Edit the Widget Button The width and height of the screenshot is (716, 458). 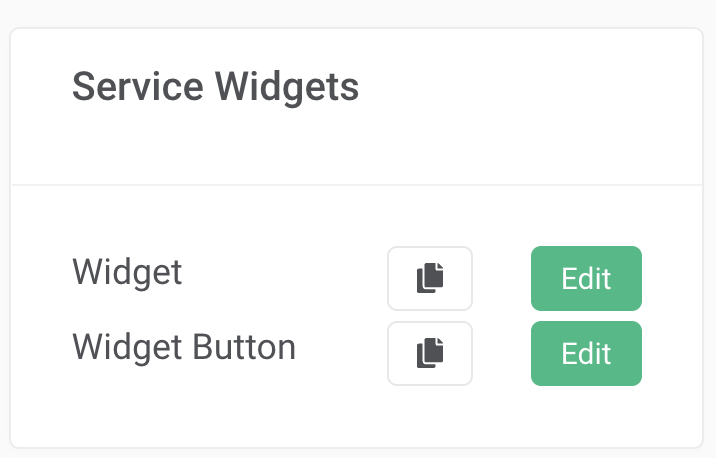(586, 353)
